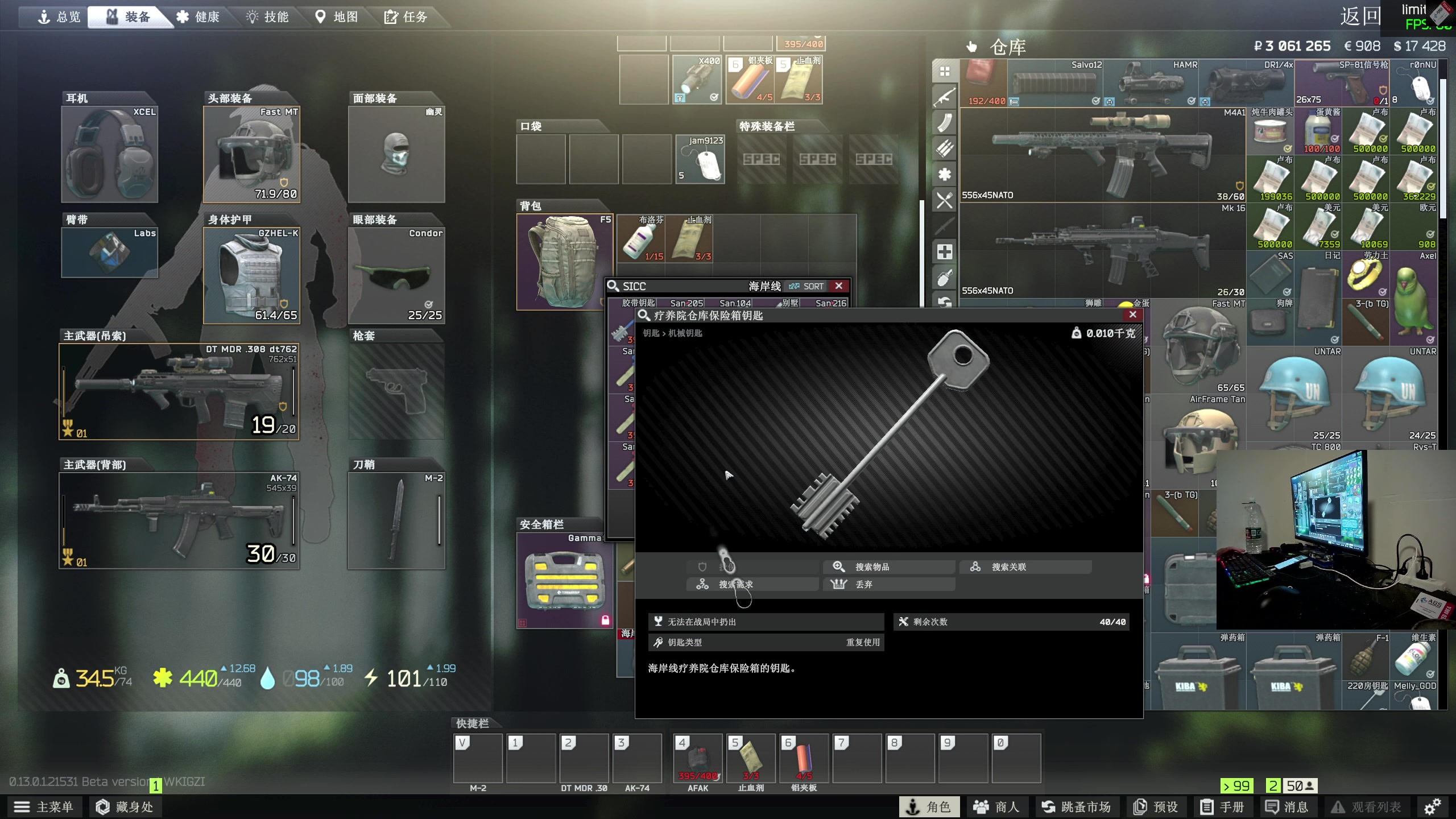This screenshot has height=819, width=1456.
Task: Open the 任务 tasks tab
Action: [x=406, y=17]
